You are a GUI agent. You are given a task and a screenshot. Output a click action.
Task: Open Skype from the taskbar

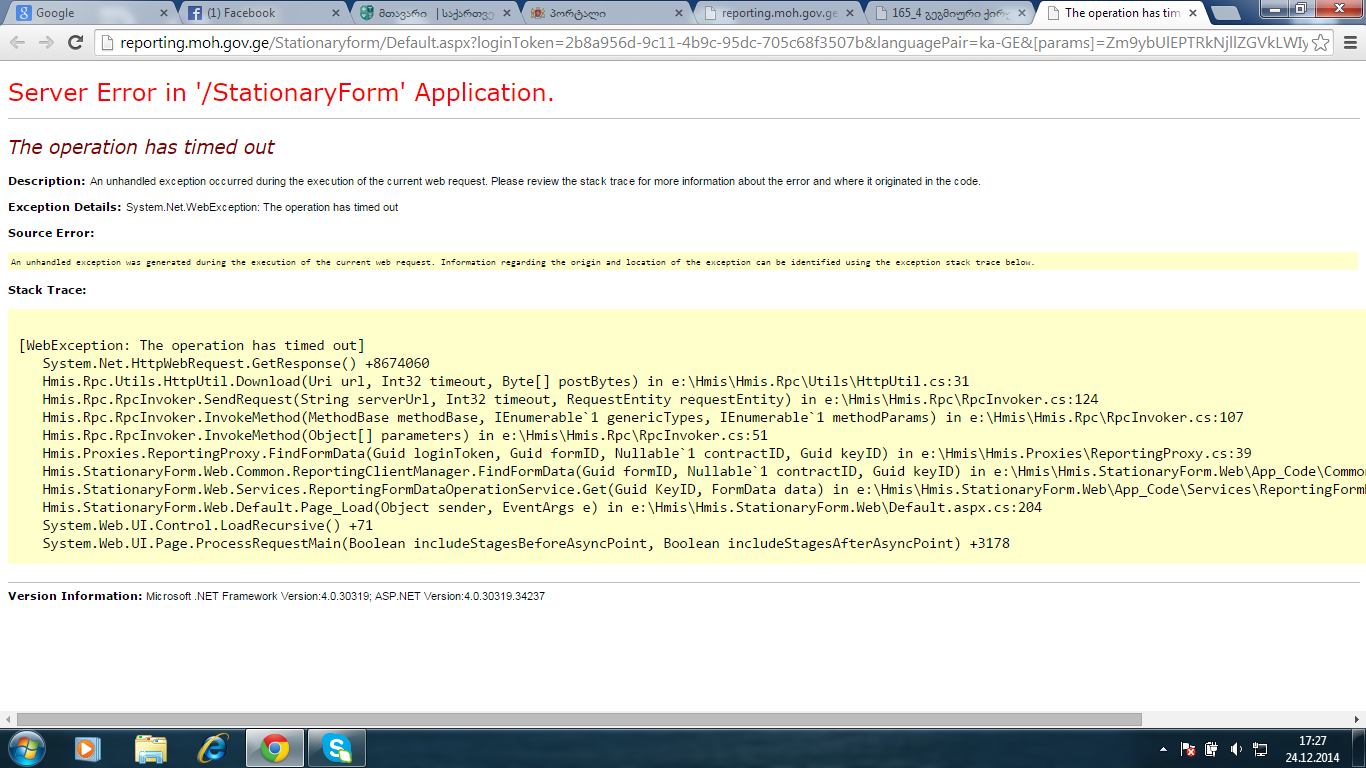[337, 748]
